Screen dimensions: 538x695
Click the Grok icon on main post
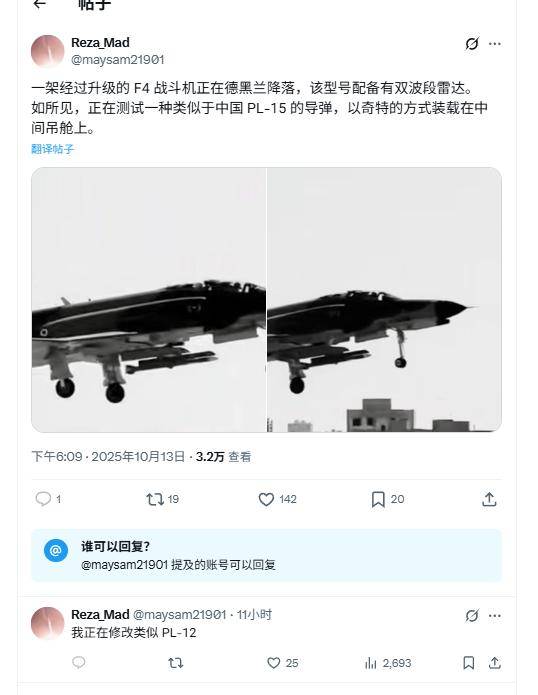point(472,43)
